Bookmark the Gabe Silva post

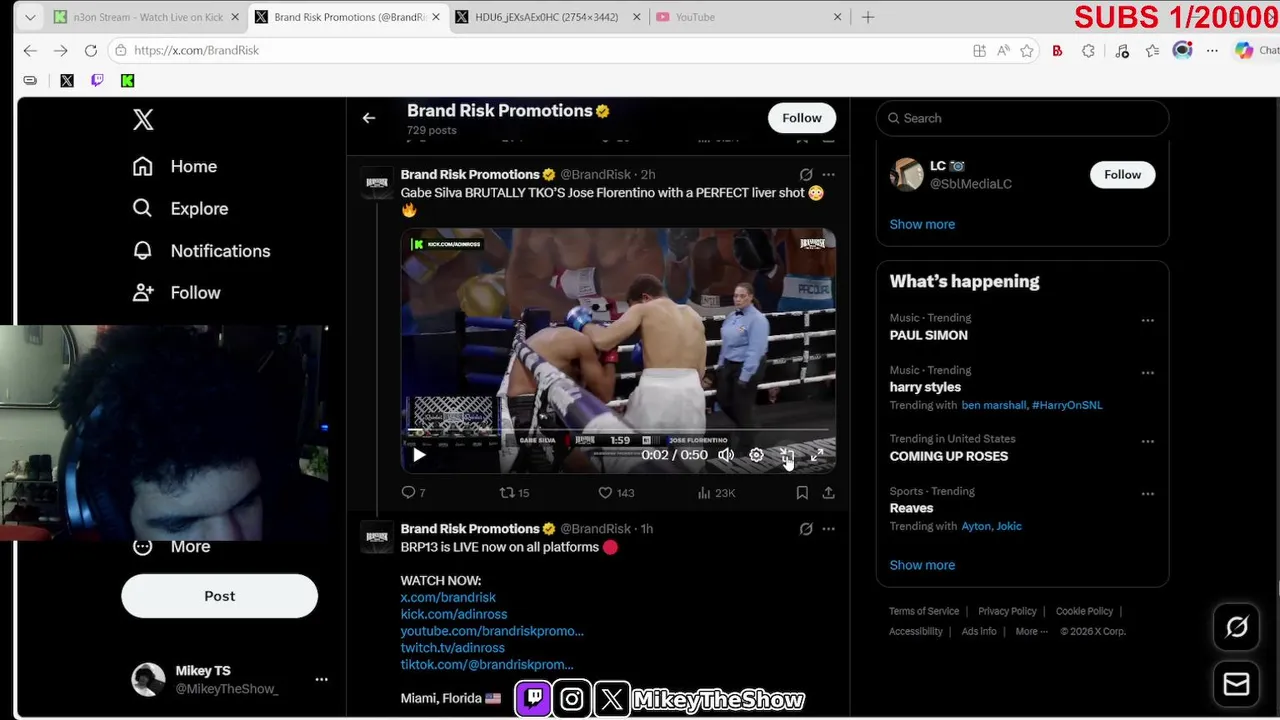pos(802,493)
